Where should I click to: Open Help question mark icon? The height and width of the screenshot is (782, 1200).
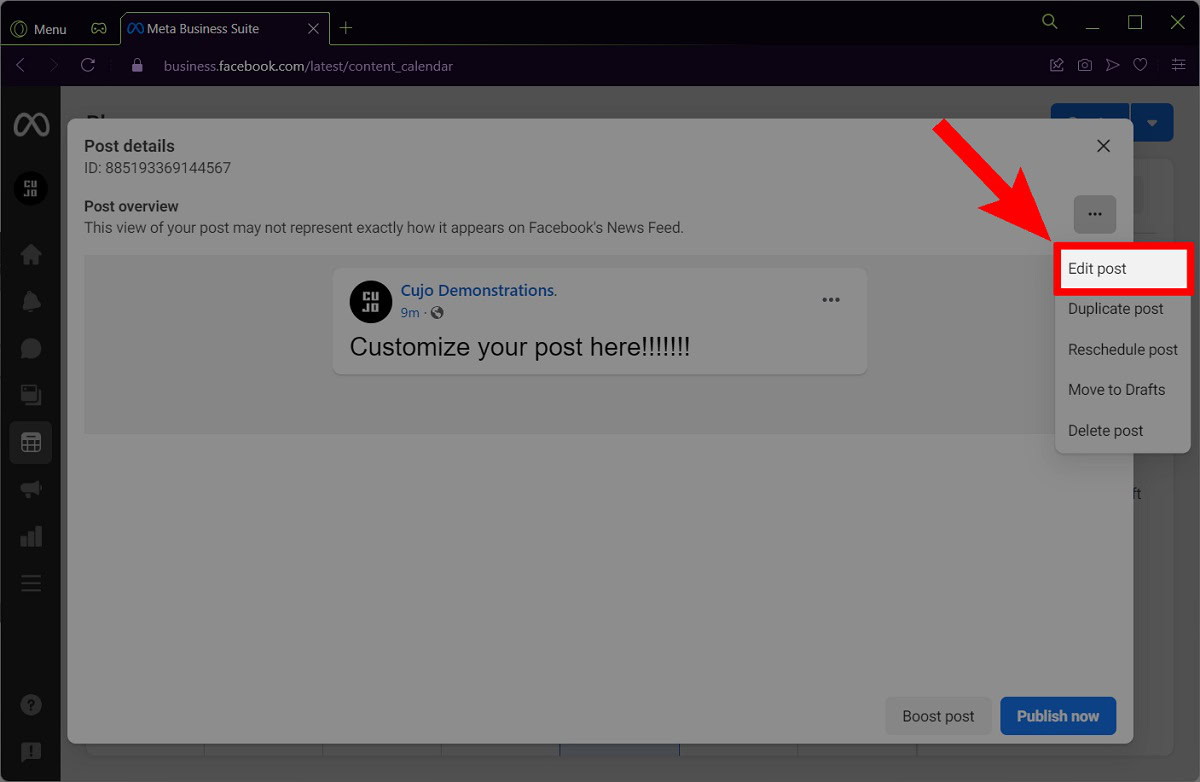[31, 705]
